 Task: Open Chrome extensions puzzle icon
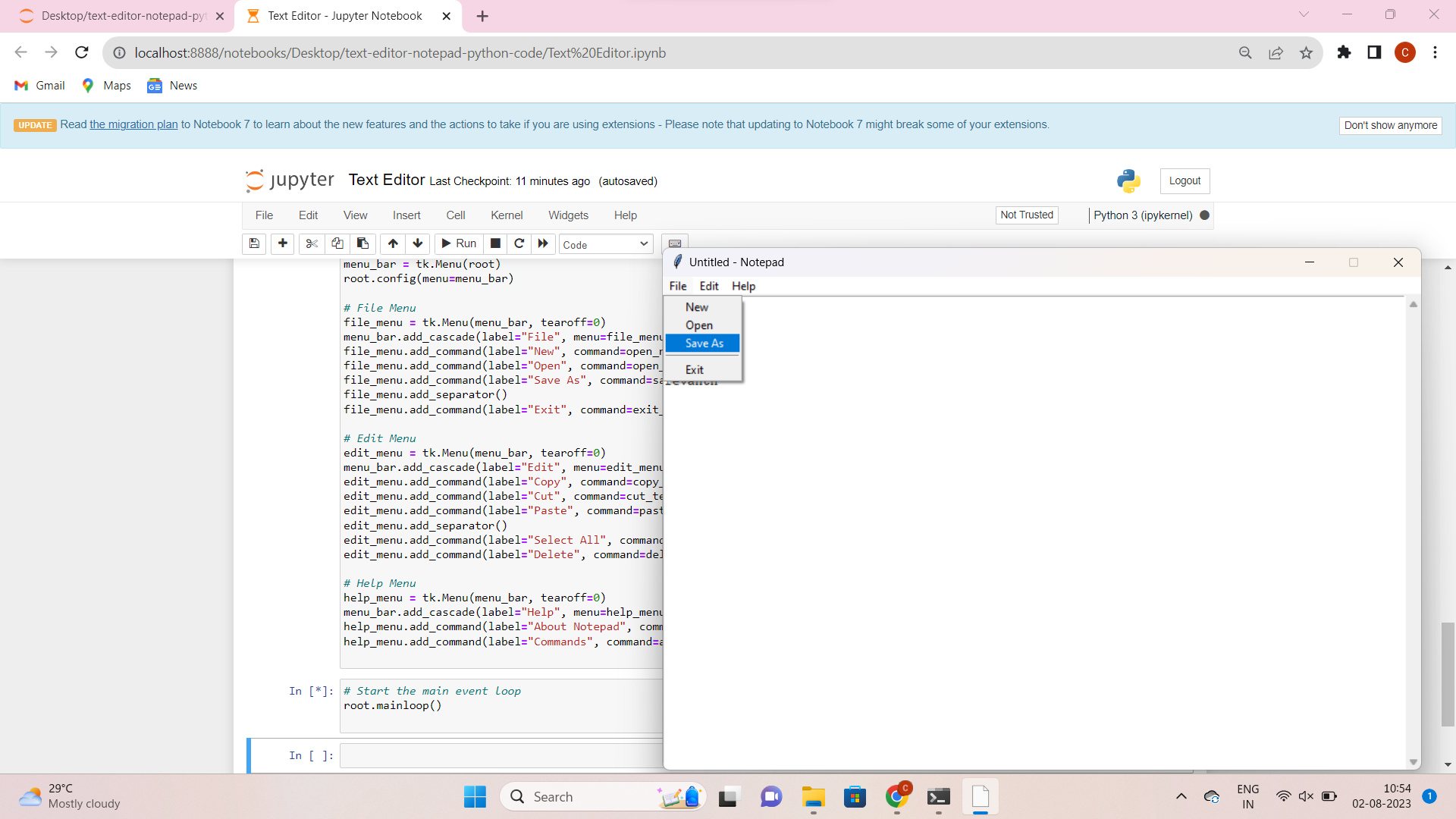click(x=1344, y=52)
